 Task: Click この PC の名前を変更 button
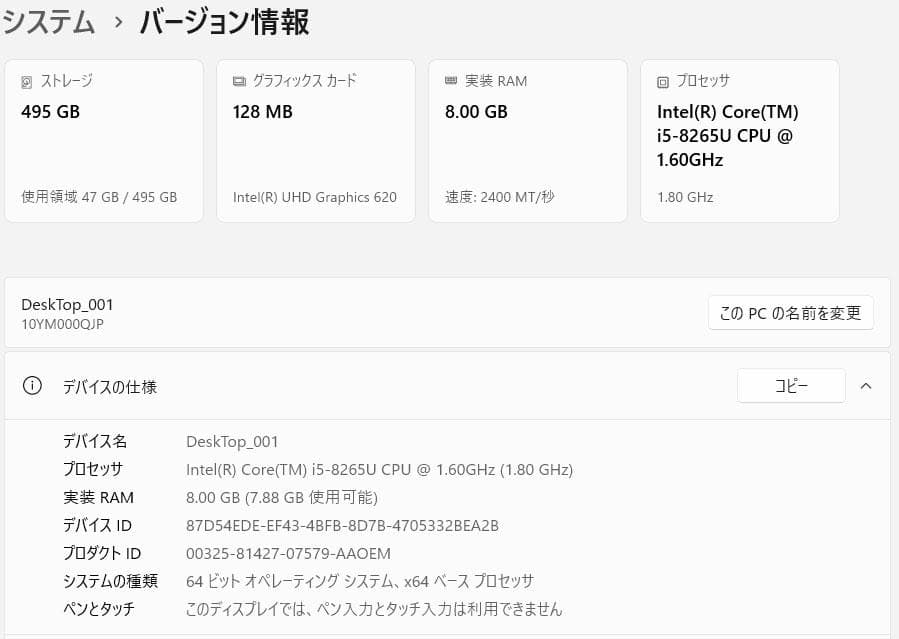[790, 312]
